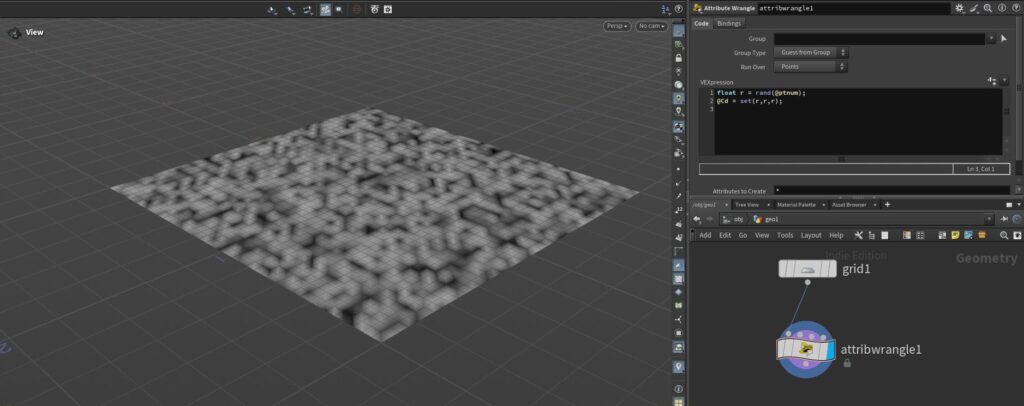
Task: Toggle the lock flag under attribwrangle1
Action: click(x=847, y=363)
